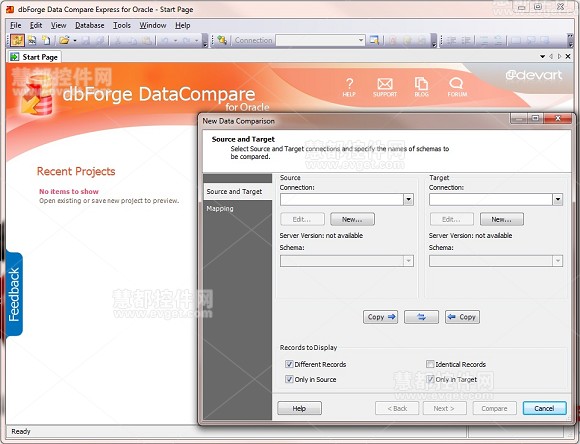
Task: Click the Target Edit... button
Action: coord(452,219)
